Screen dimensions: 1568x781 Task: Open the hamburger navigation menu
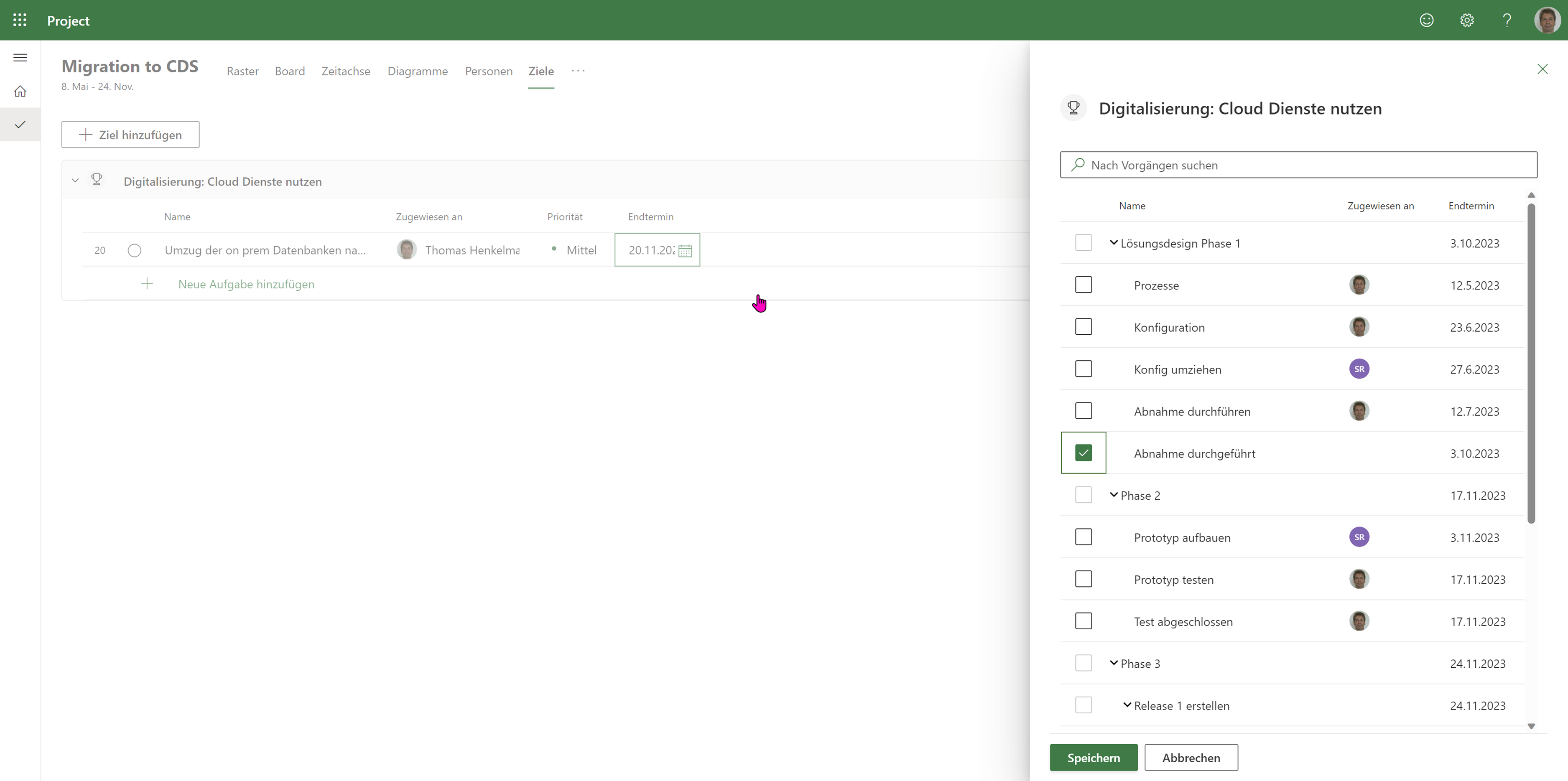(20, 57)
